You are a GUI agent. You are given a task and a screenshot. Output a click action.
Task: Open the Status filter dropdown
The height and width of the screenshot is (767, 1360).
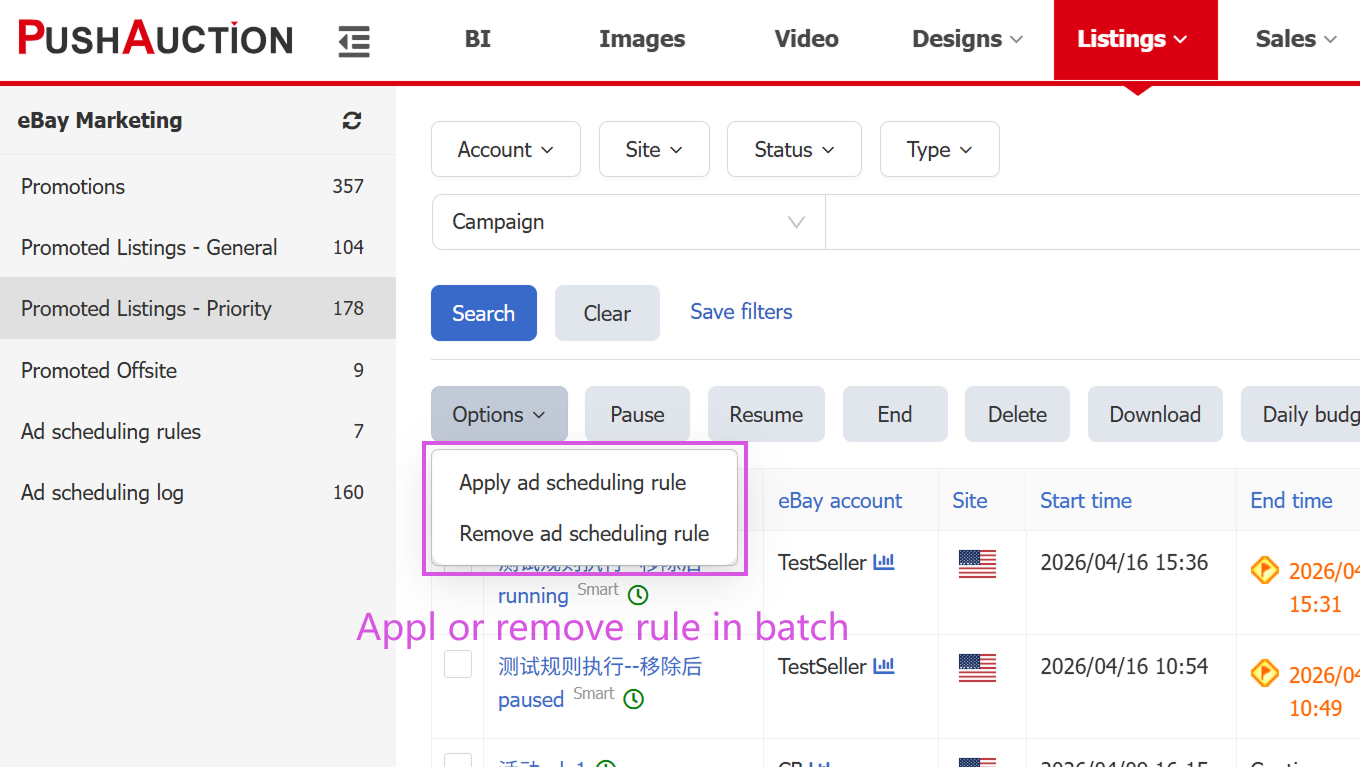793,150
